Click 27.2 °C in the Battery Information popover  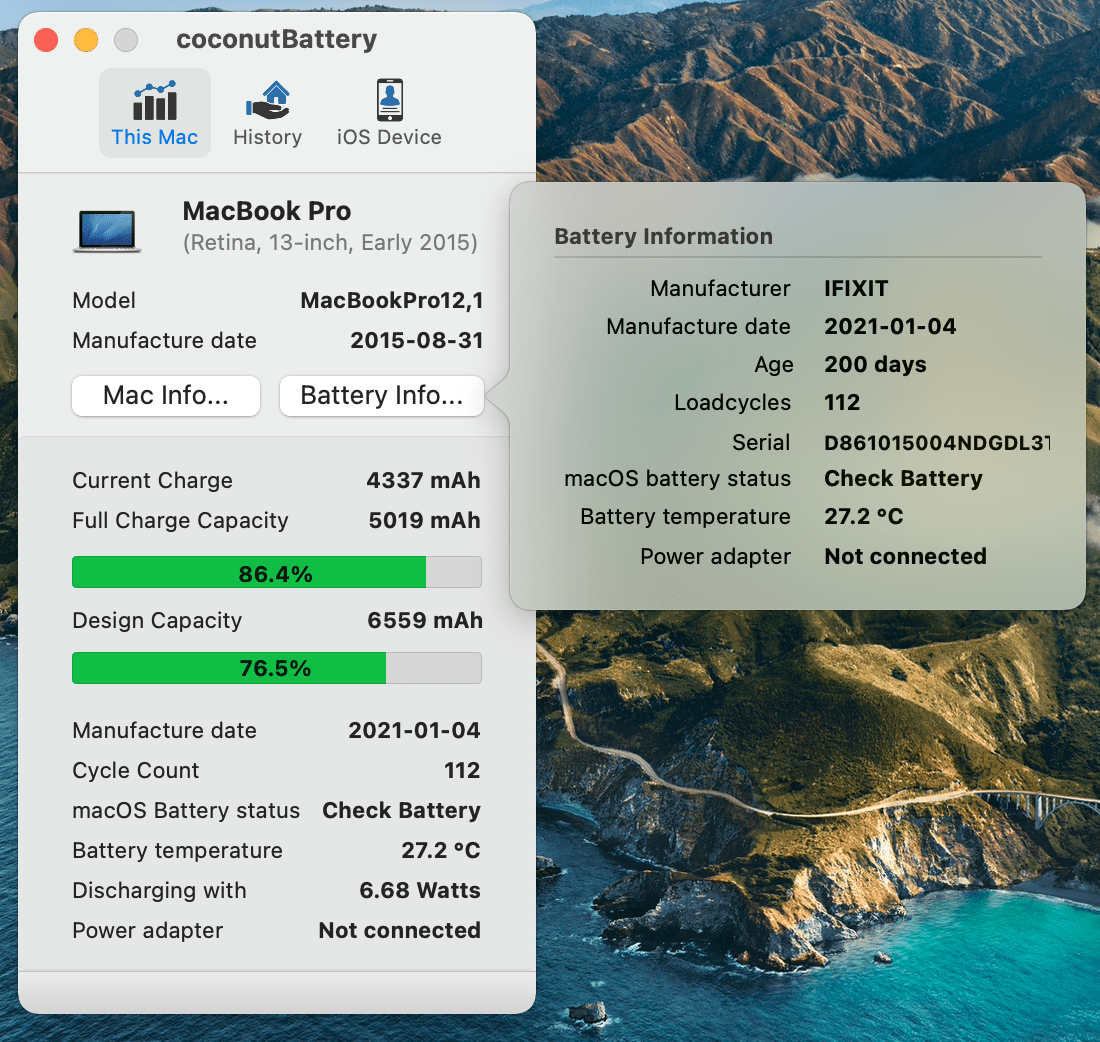864,516
